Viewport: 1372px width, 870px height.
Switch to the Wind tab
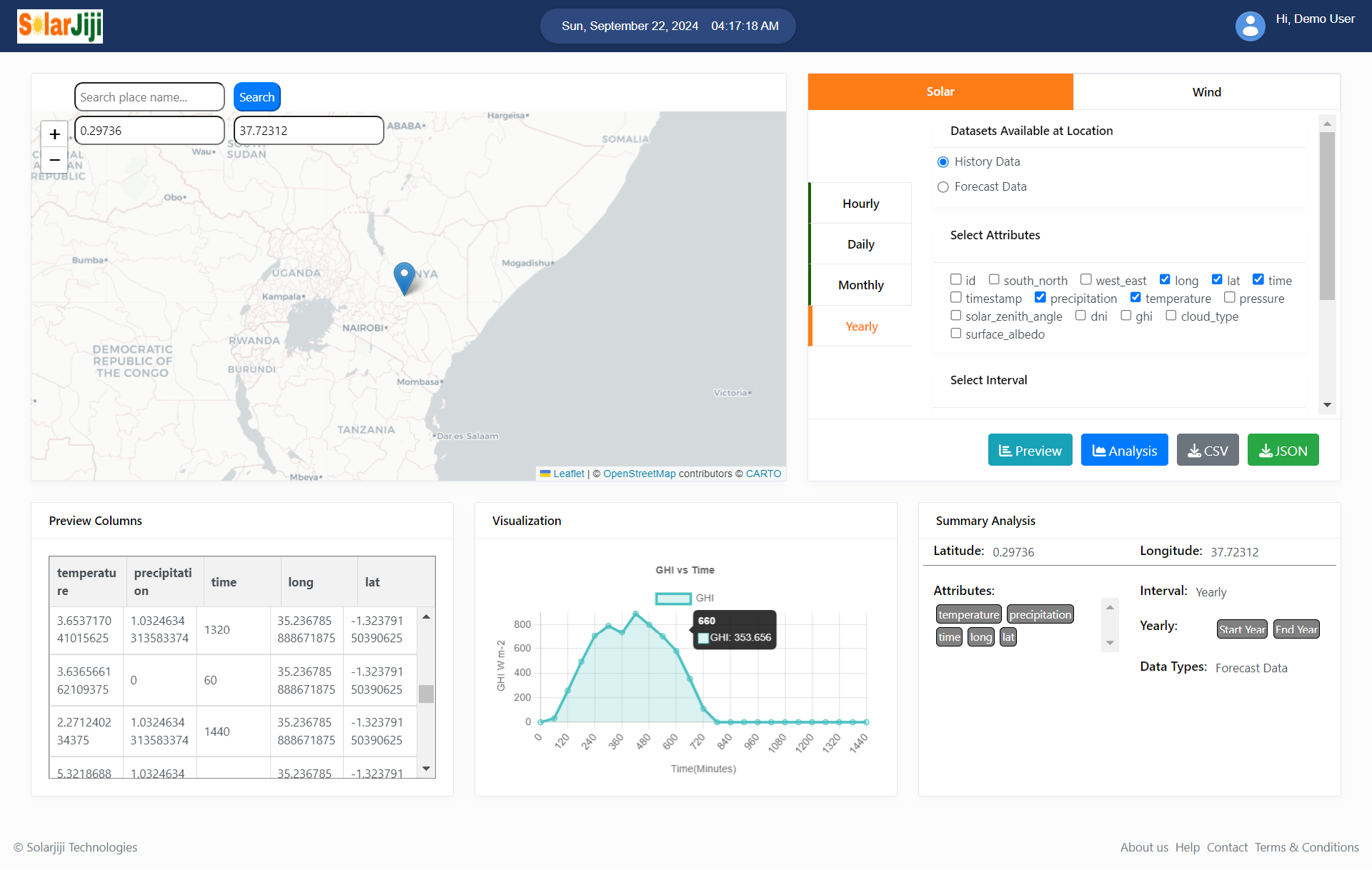click(x=1207, y=92)
